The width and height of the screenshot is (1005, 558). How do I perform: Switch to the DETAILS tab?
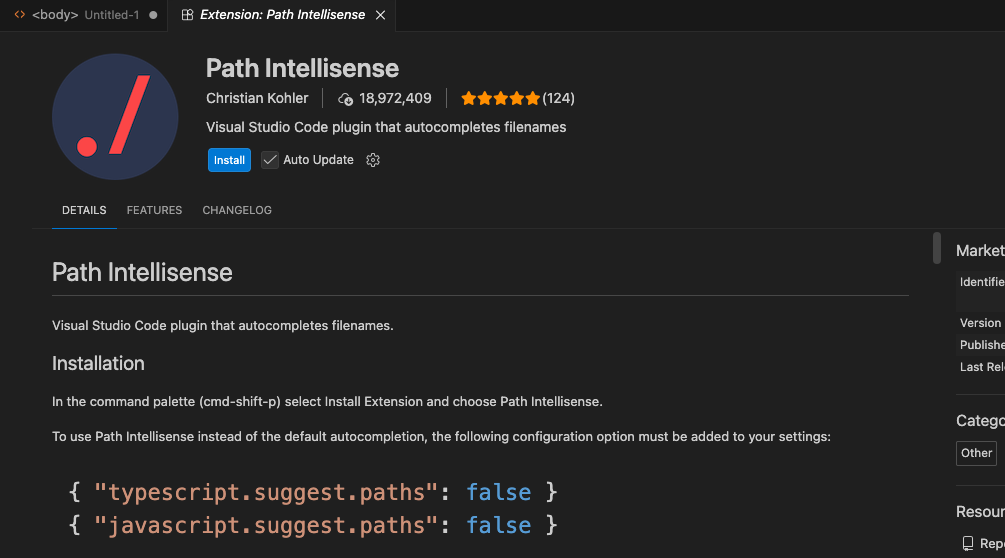point(84,210)
